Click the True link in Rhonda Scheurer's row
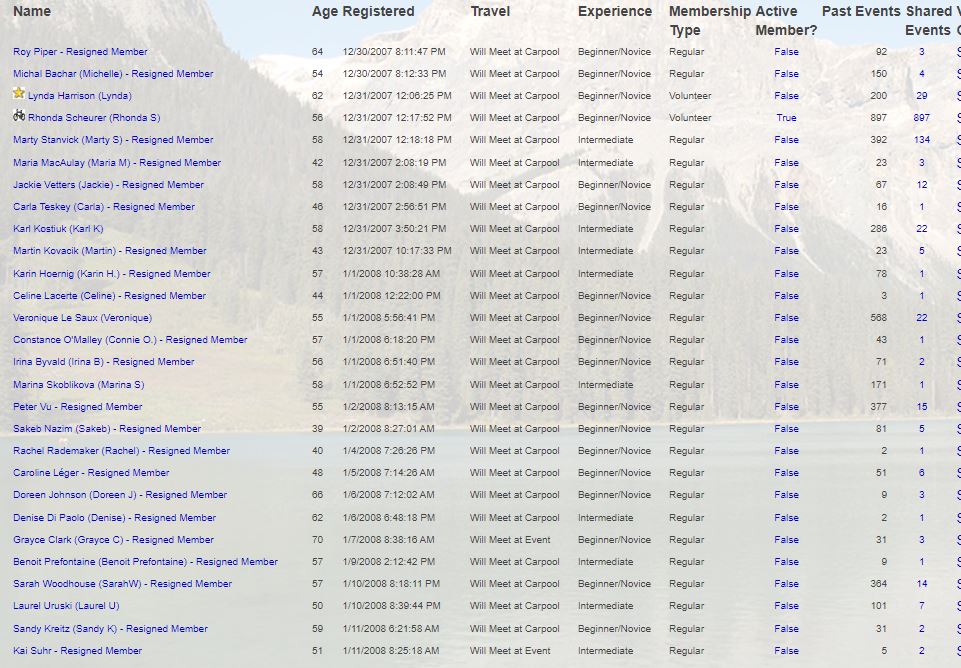 (x=786, y=118)
